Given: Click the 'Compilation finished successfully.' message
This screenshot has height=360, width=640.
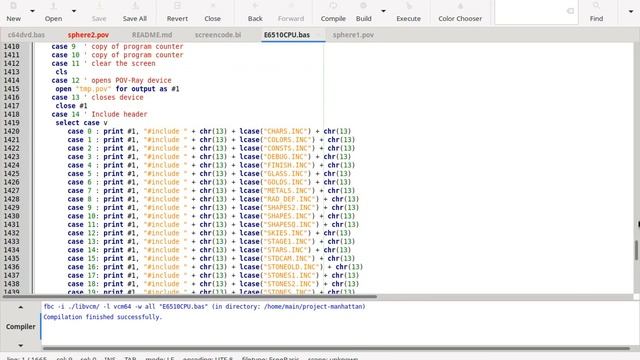Looking at the screenshot, I should (103, 317).
